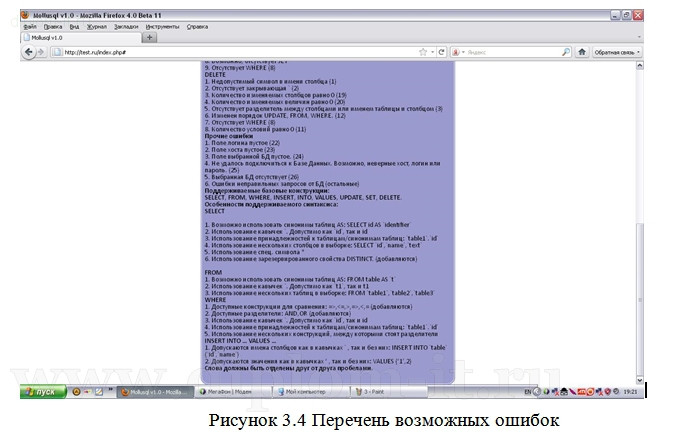
Task: Open a new tab with the plus button
Action: click(149, 38)
